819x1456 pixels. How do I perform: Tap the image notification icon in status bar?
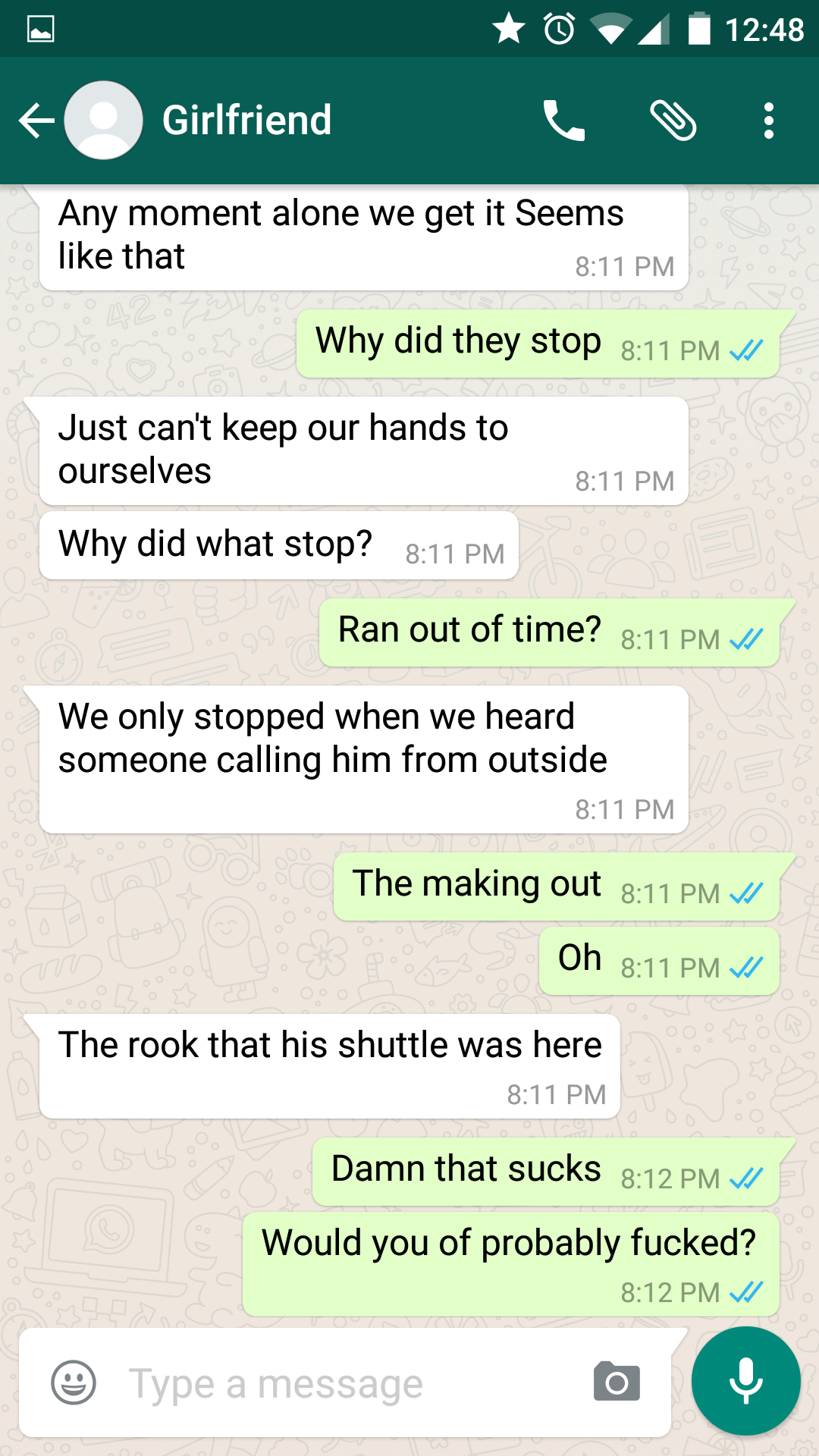click(40, 30)
